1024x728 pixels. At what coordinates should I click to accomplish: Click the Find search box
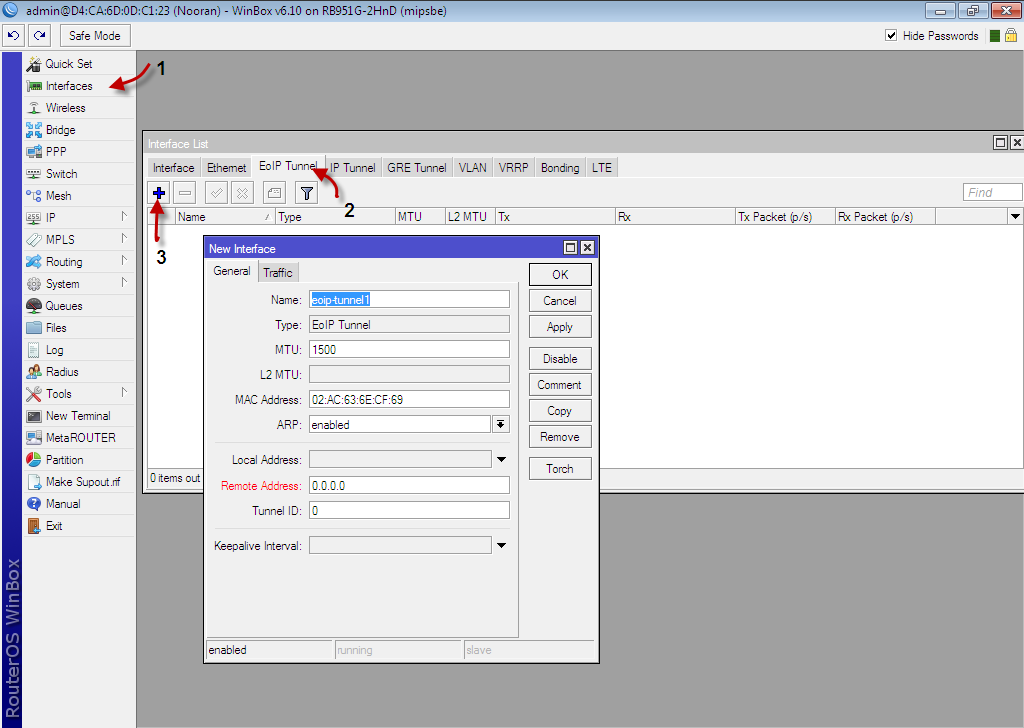992,192
